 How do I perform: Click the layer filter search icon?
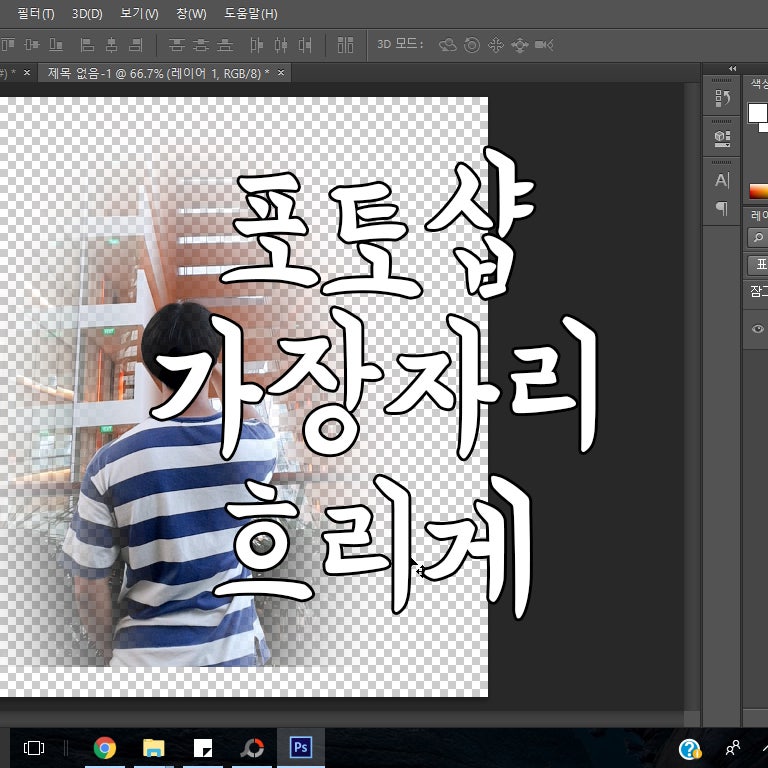coord(758,238)
